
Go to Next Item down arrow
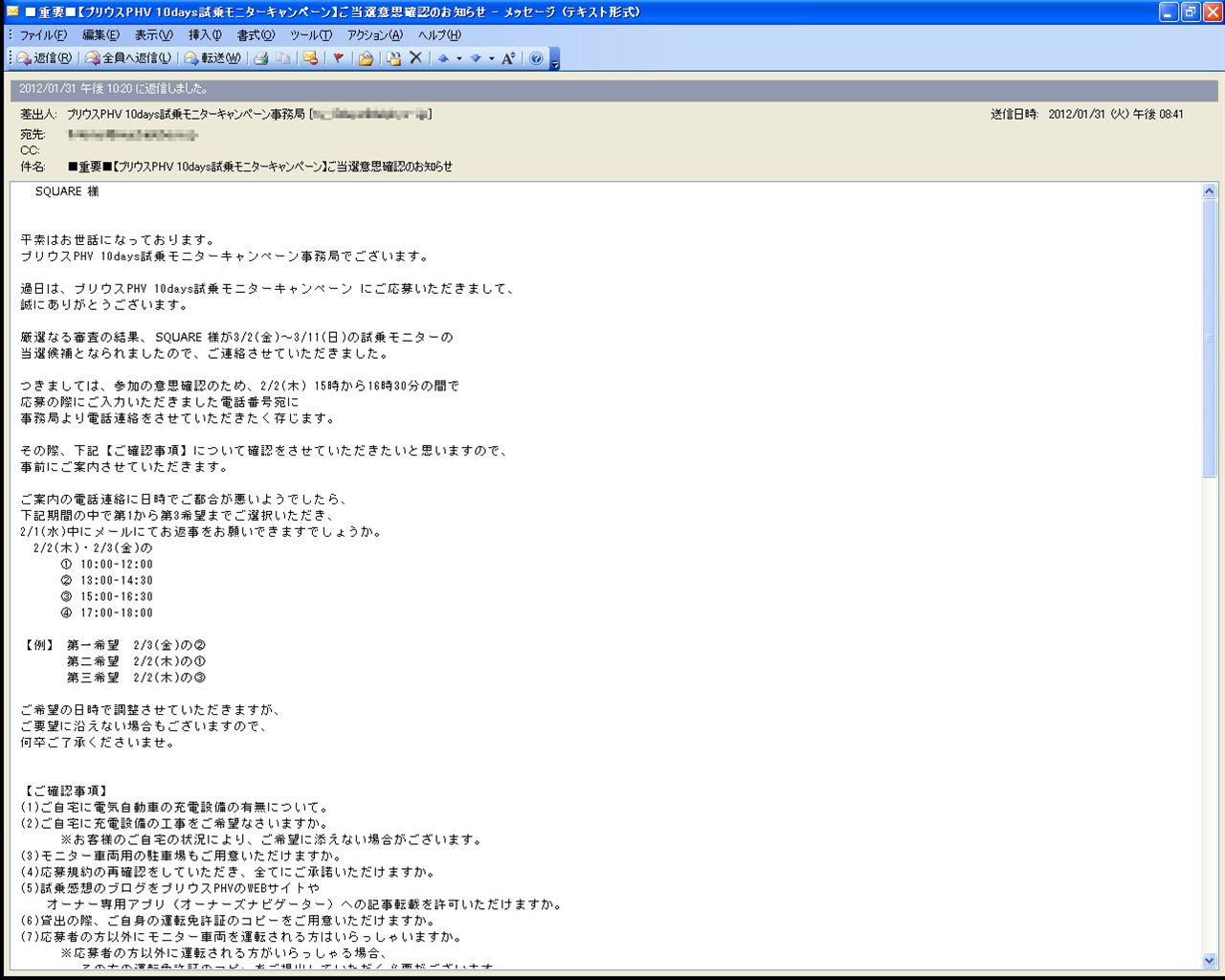point(476,58)
